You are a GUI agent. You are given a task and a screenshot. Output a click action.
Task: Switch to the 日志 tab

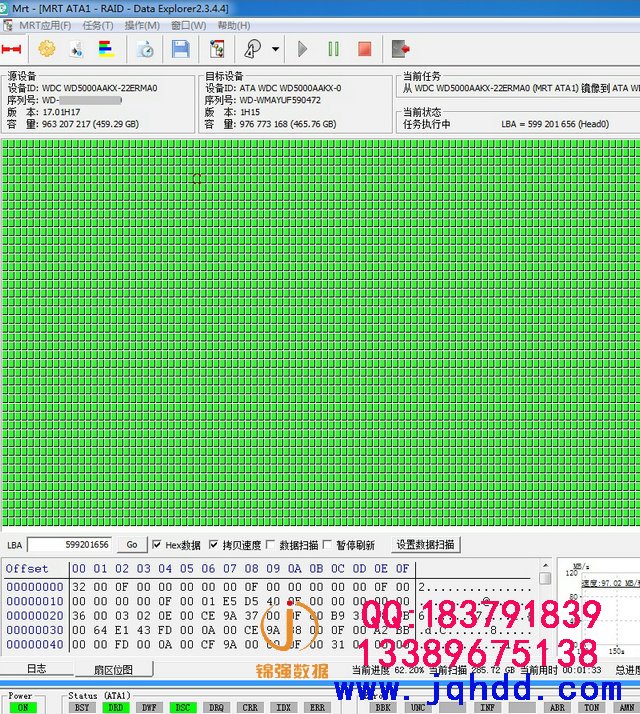pos(36,668)
